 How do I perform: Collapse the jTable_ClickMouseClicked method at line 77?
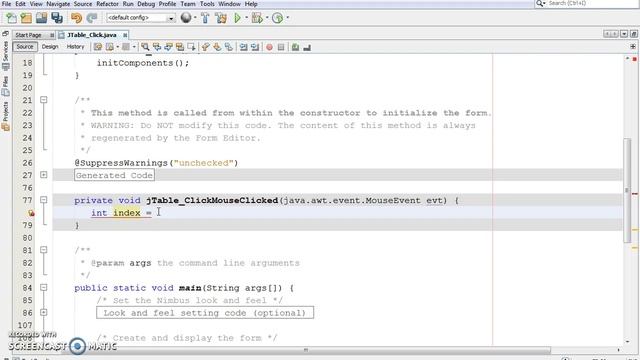tap(44, 200)
